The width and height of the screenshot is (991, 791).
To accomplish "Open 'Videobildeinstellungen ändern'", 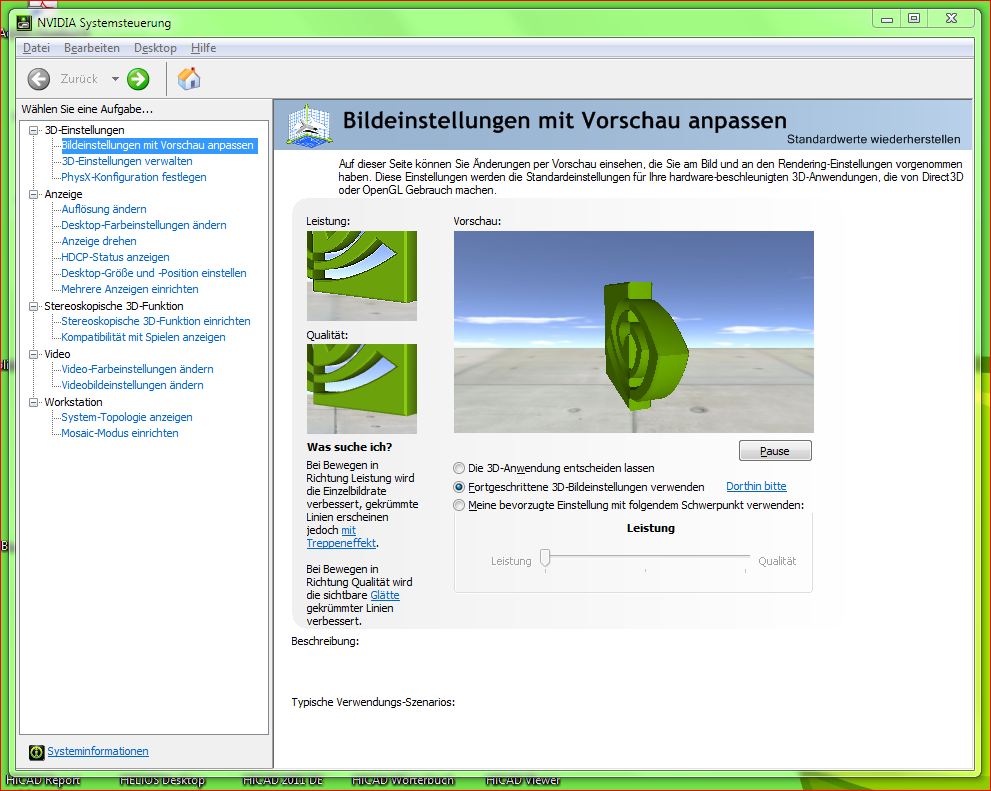I will (132, 385).
